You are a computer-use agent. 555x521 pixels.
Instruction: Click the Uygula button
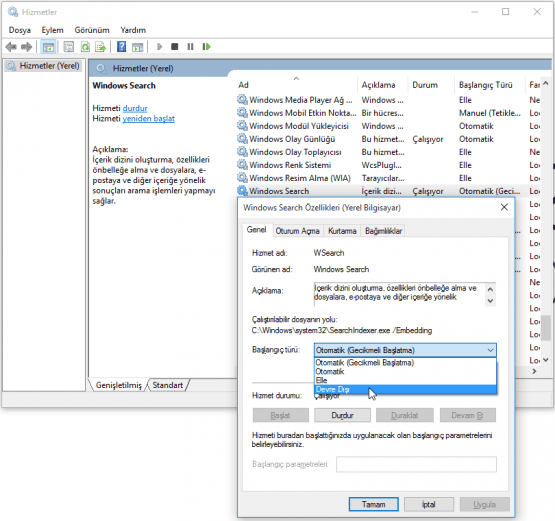pyautogui.click(x=485, y=504)
